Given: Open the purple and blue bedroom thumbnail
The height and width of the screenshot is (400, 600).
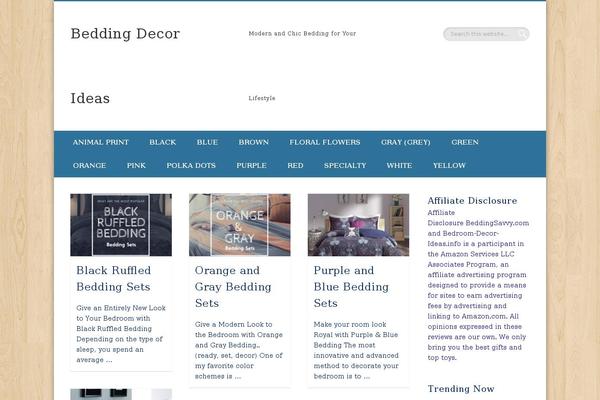Looking at the screenshot, I should click(x=359, y=225).
